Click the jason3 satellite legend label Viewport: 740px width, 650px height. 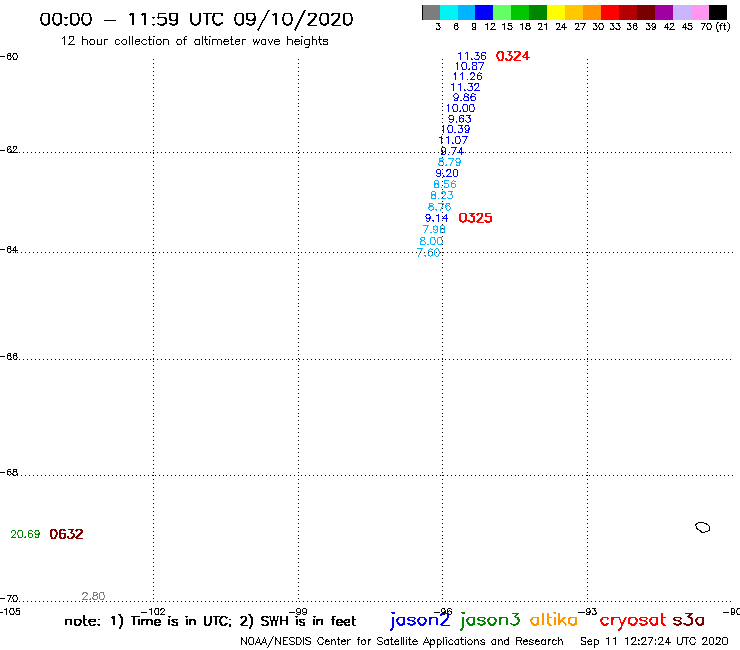(490, 620)
